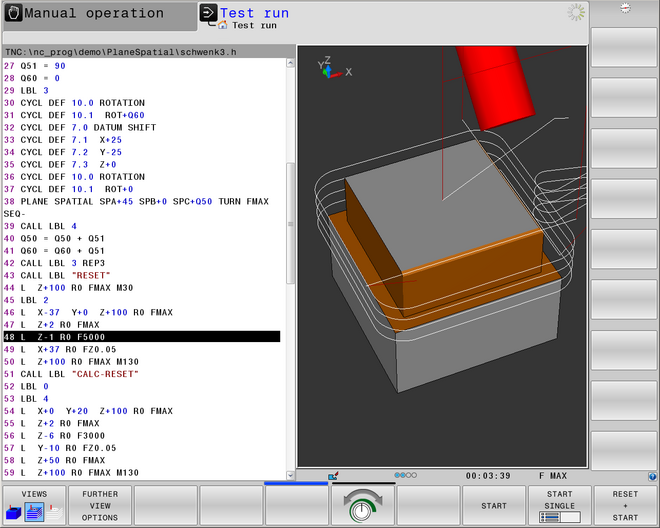The width and height of the screenshot is (660, 528).
Task: Click the XYZ axis orientation indicator
Action: pyautogui.click(x=331, y=66)
